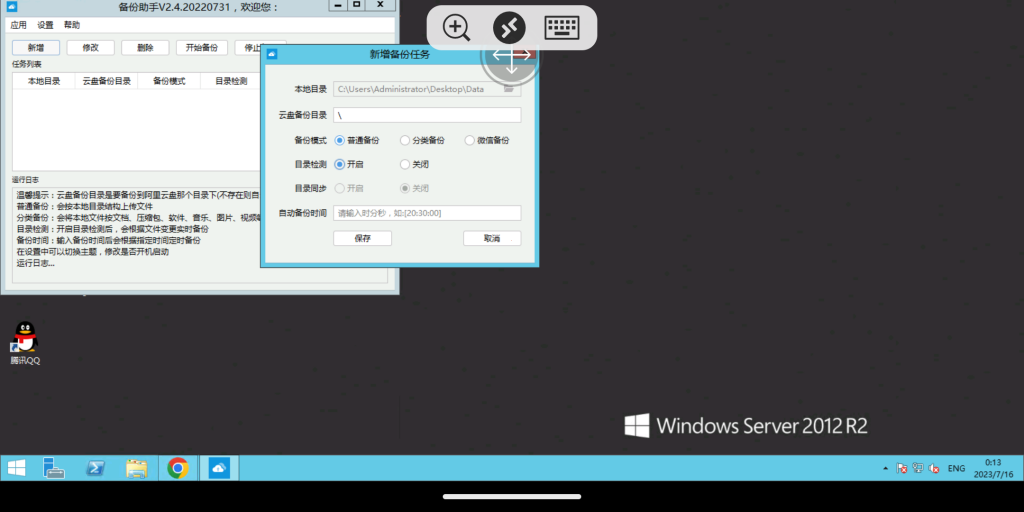Screen dimensions: 1024x512
Task: Select 微信备份 backup mode
Action: (x=470, y=140)
